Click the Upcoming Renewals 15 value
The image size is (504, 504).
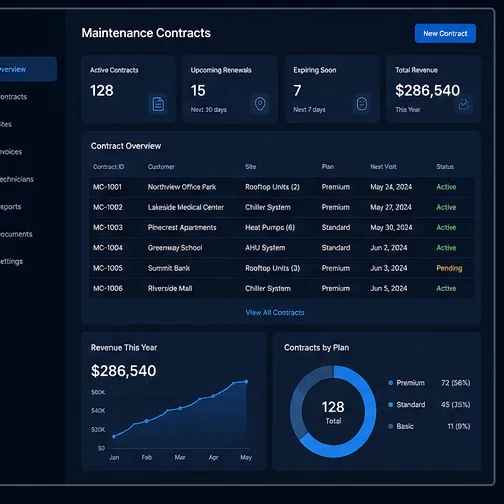point(198,91)
